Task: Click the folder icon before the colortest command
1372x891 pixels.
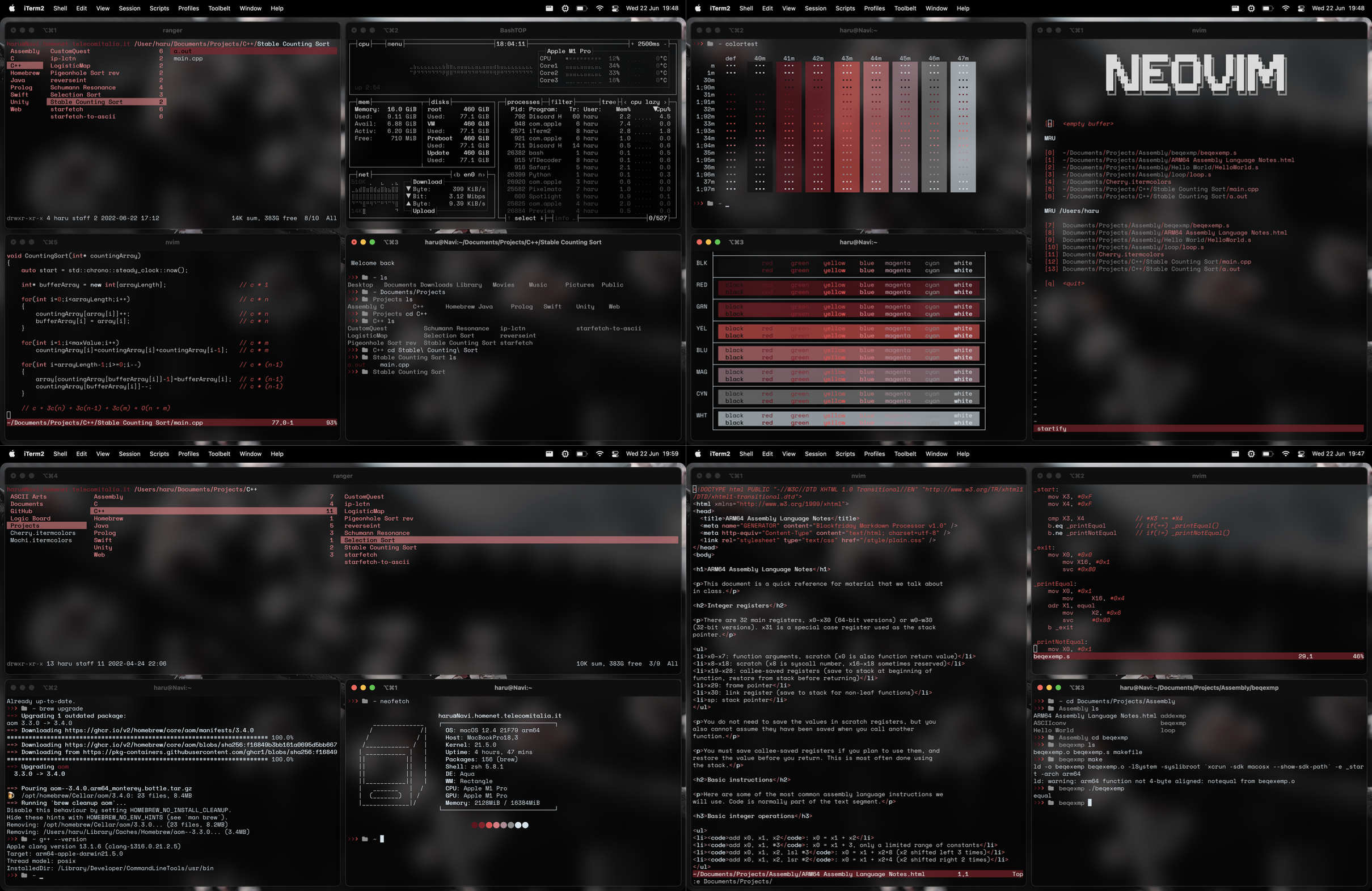Action: [710, 44]
